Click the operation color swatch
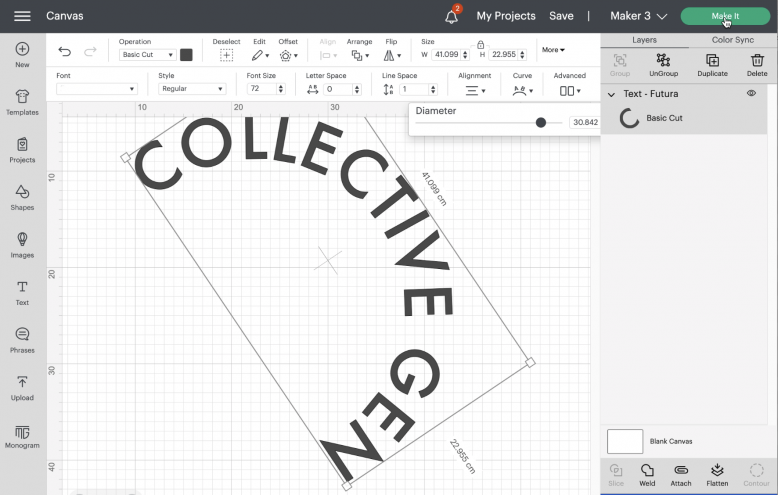This screenshot has width=778, height=495. 186,55
